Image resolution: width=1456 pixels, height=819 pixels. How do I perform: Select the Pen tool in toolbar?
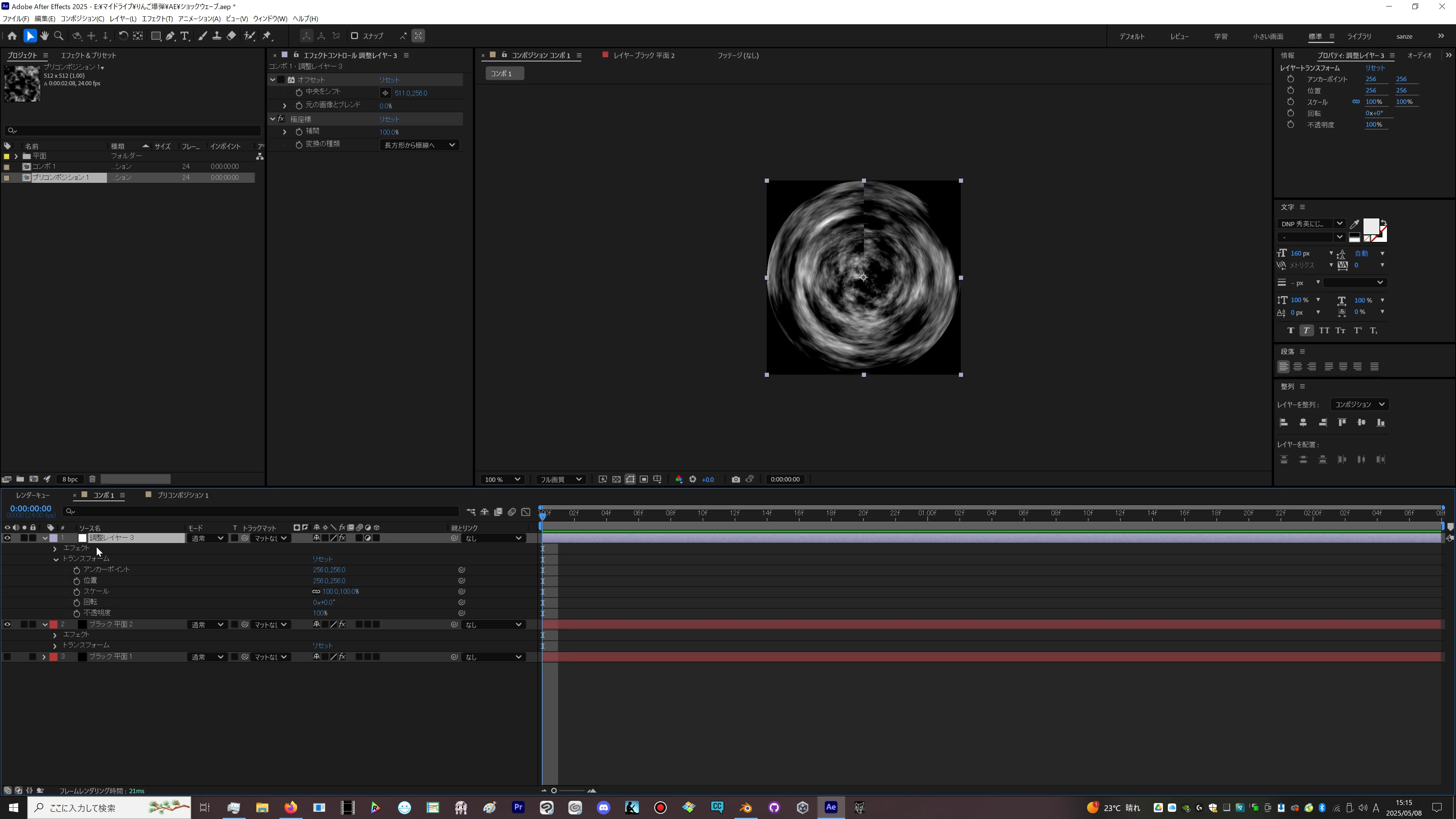click(x=170, y=36)
